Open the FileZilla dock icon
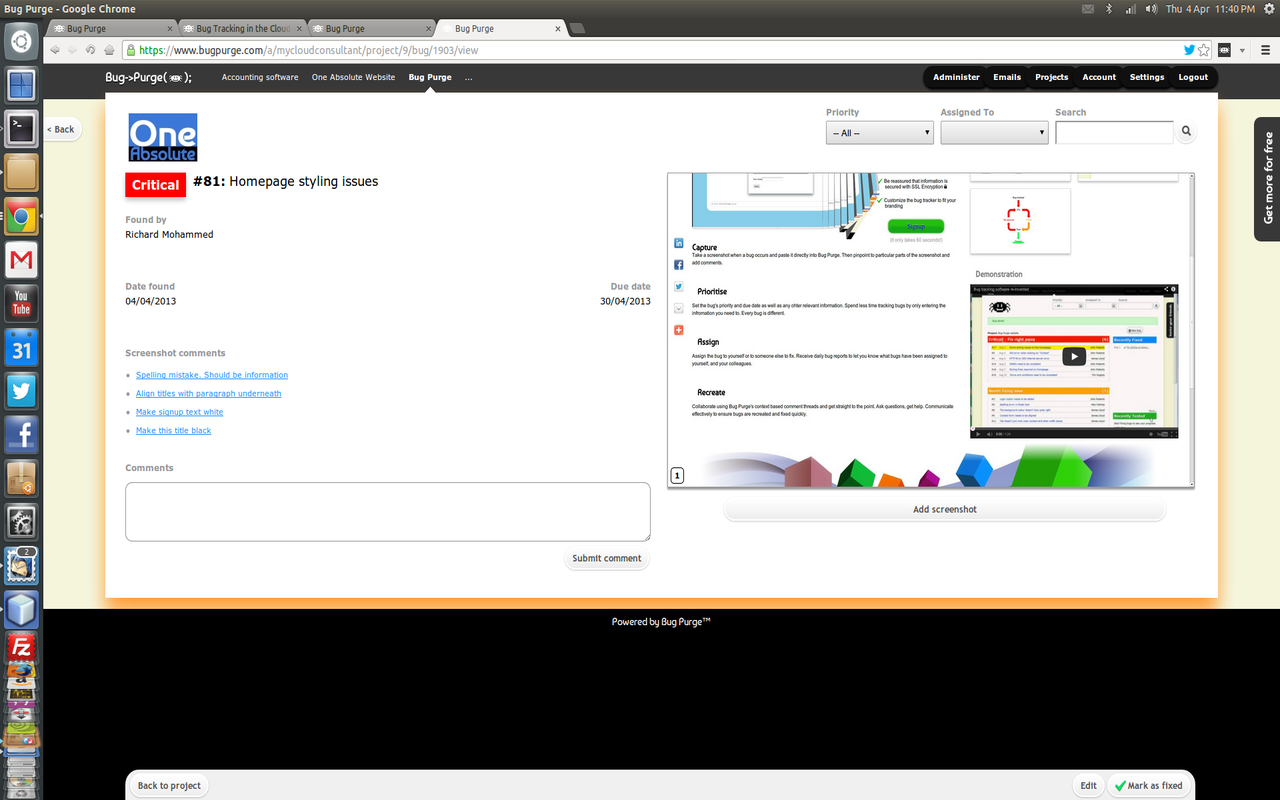 pos(21,647)
